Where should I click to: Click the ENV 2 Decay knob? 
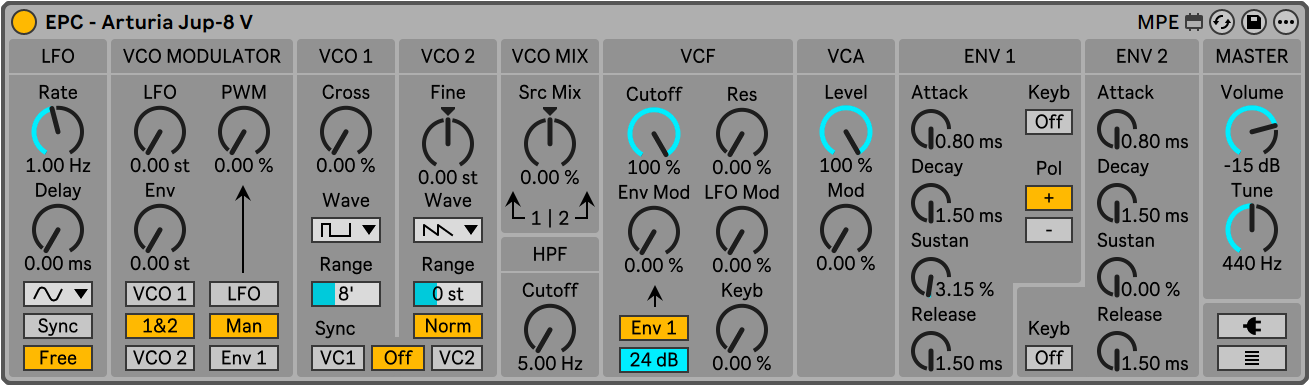pyautogui.click(x=1116, y=202)
